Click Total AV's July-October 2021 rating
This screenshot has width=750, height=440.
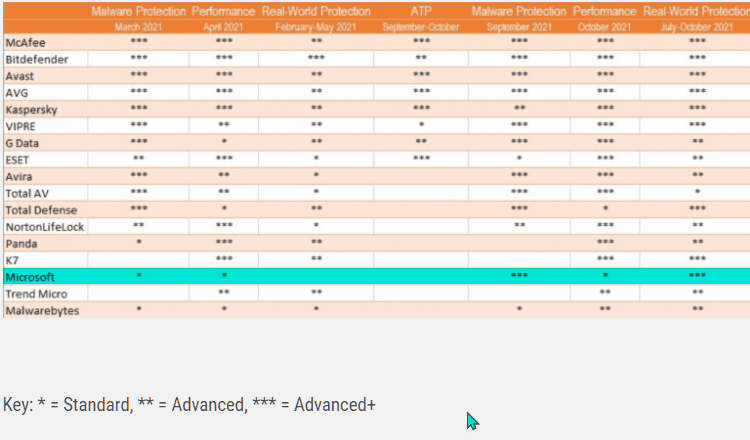[697, 192]
